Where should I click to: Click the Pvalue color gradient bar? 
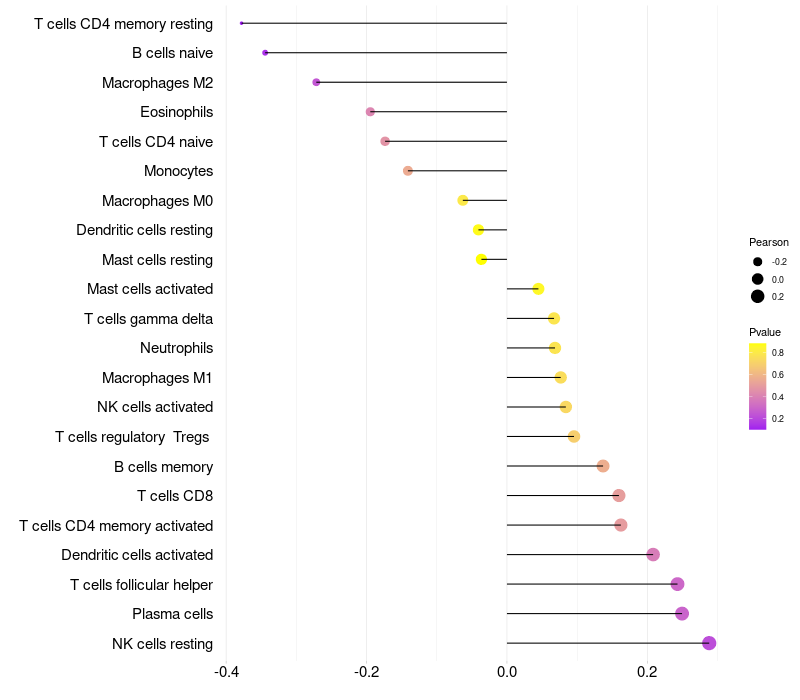tap(757, 386)
